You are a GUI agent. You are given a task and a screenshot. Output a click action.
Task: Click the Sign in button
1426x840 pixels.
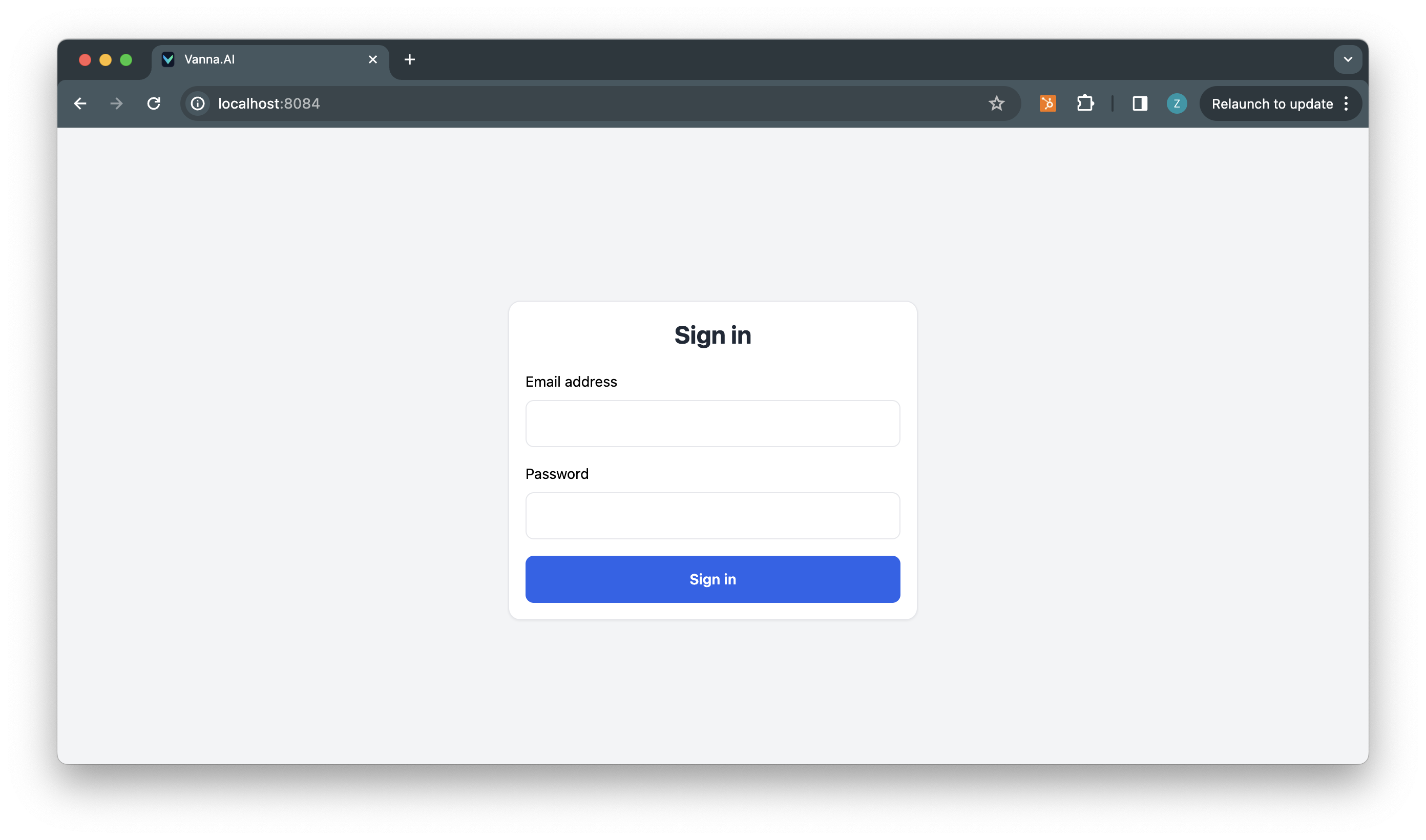pos(712,579)
